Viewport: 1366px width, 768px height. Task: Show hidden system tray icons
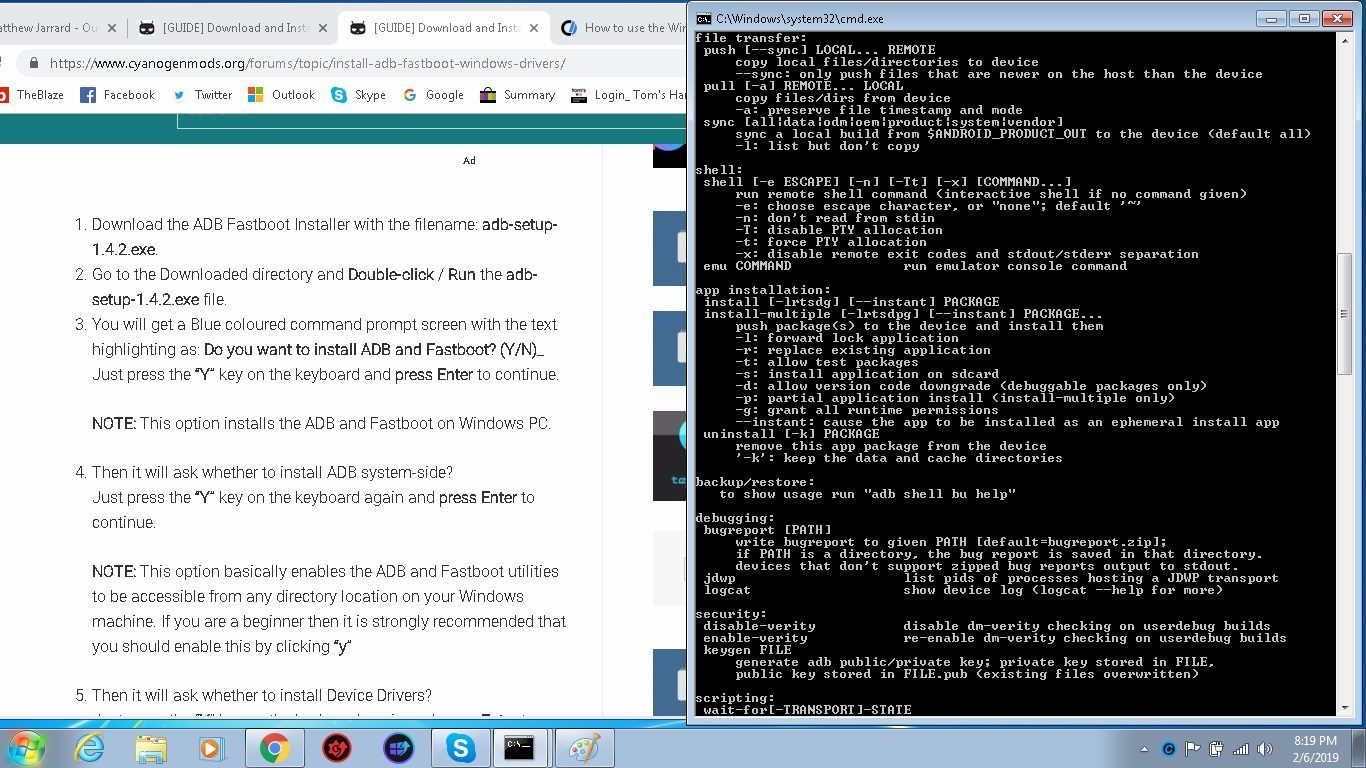1144,749
